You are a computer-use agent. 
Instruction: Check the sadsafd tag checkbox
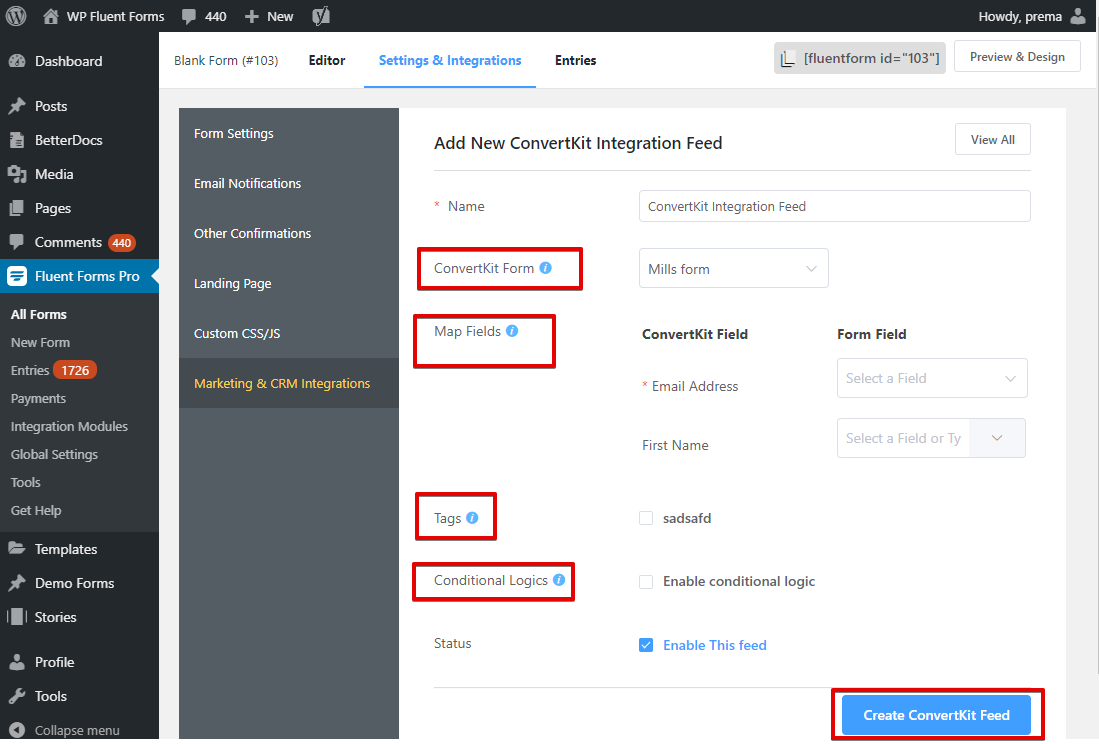pyautogui.click(x=646, y=518)
